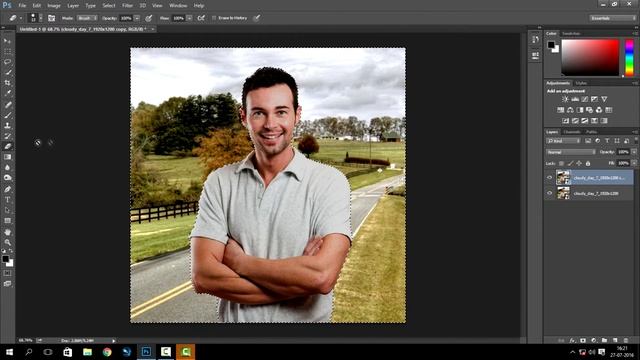Switch to the Paths tab
The width and height of the screenshot is (640, 360).
pos(591,132)
